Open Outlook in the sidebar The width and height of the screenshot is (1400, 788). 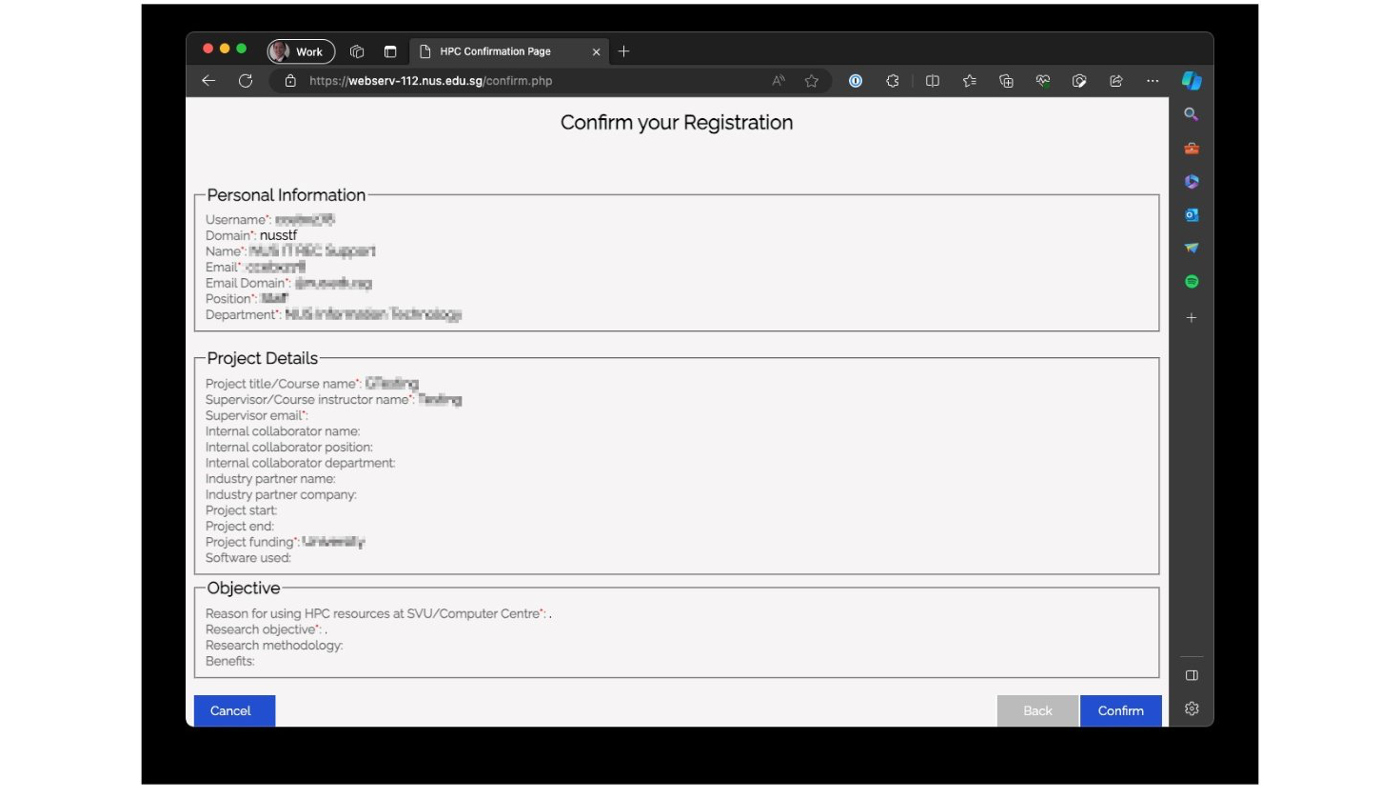(x=1191, y=215)
